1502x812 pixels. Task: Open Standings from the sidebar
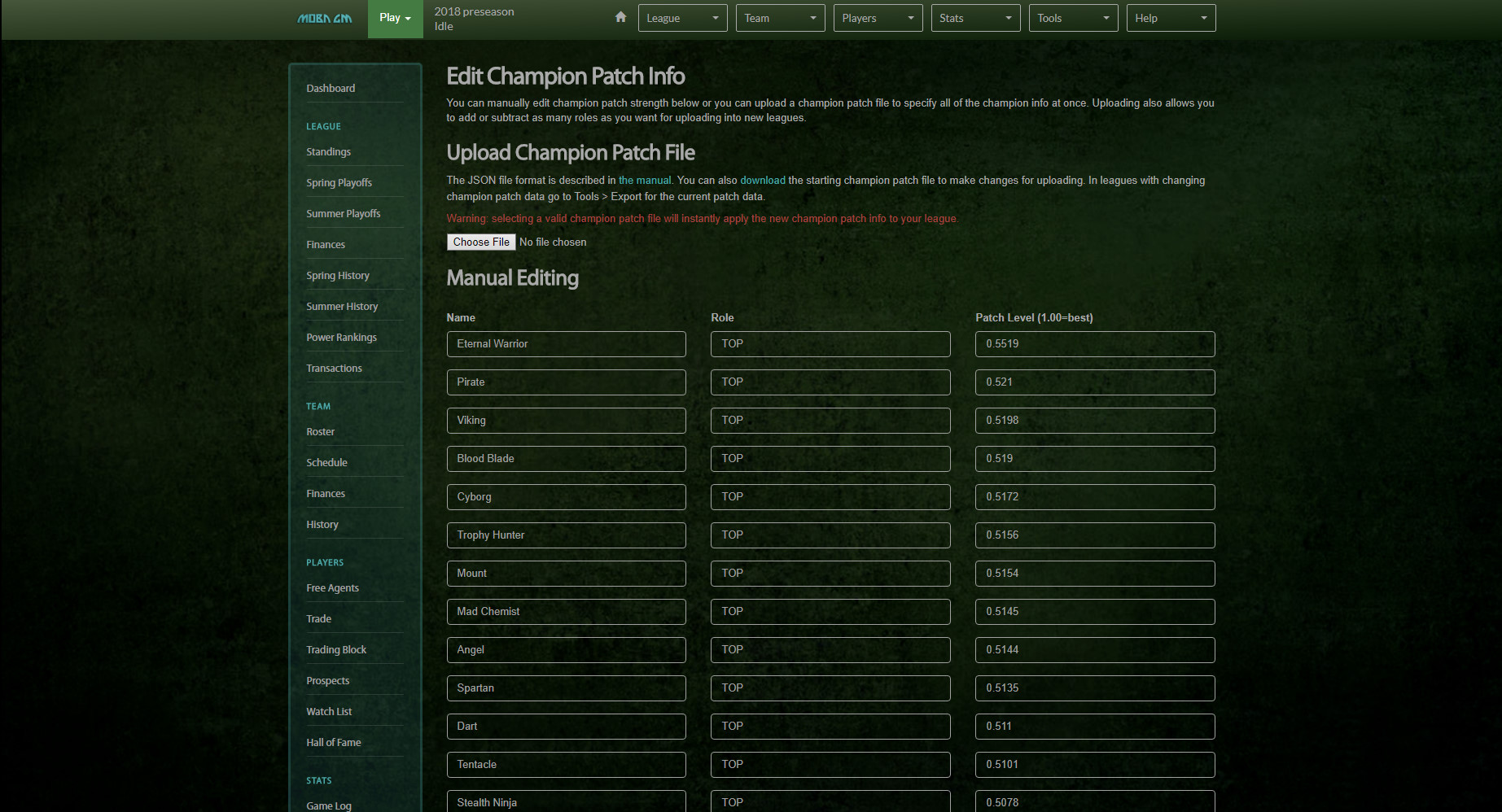(x=328, y=152)
